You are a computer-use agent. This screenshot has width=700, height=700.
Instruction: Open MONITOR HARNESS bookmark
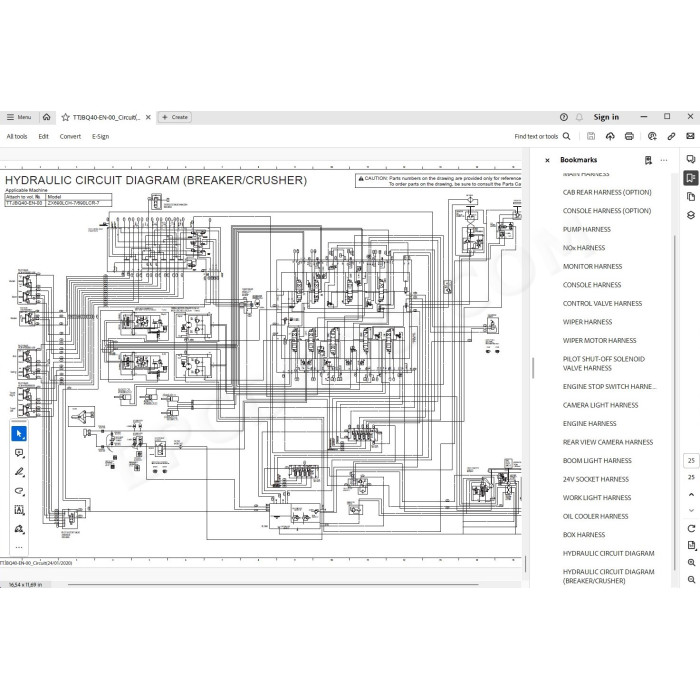(592, 267)
